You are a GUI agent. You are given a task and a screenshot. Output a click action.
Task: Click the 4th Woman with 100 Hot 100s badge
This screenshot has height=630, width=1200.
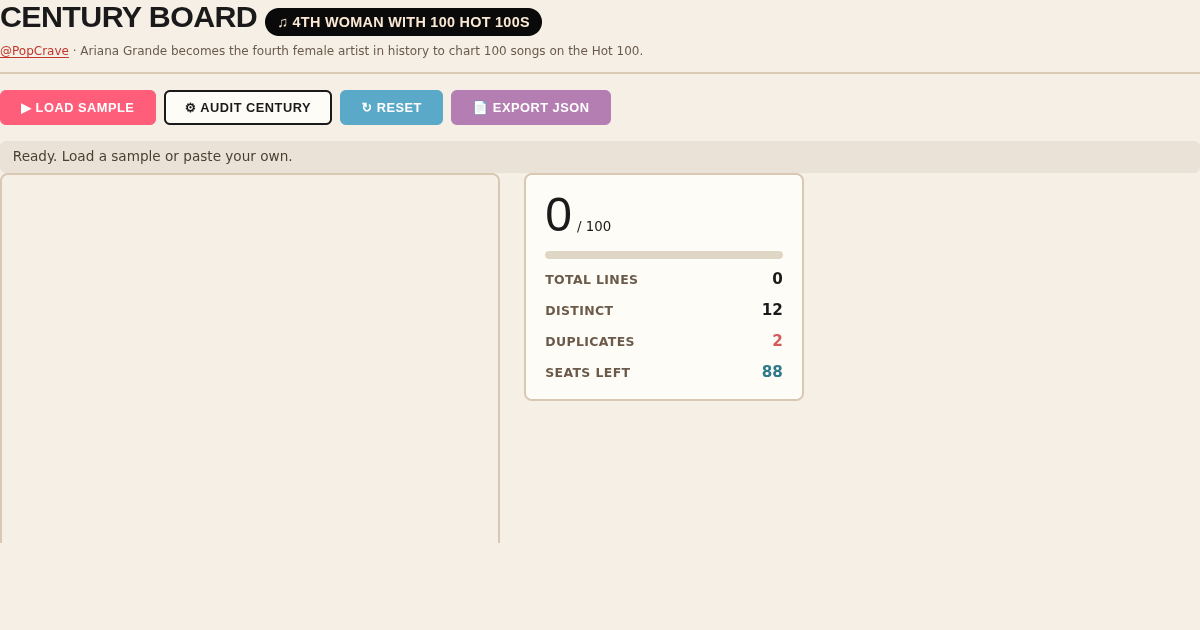(x=403, y=22)
